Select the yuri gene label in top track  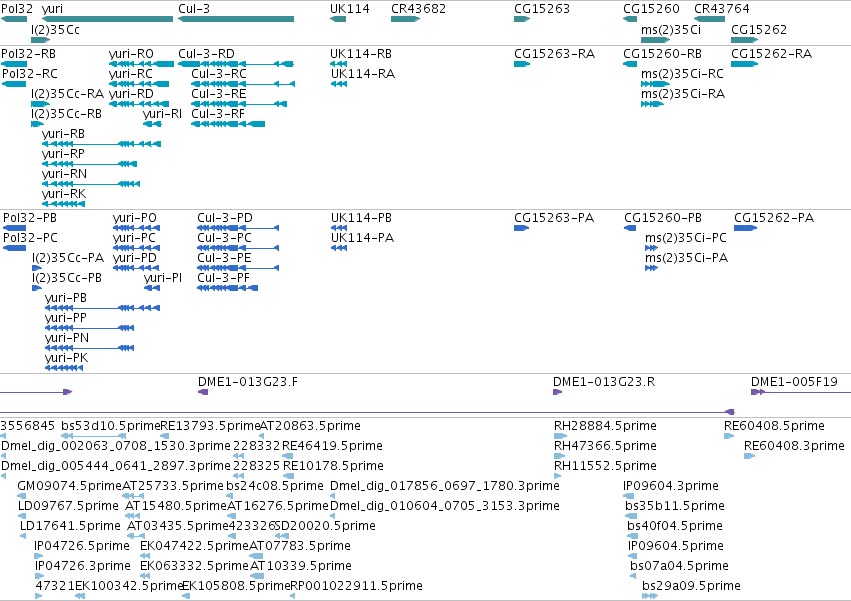click(52, 9)
